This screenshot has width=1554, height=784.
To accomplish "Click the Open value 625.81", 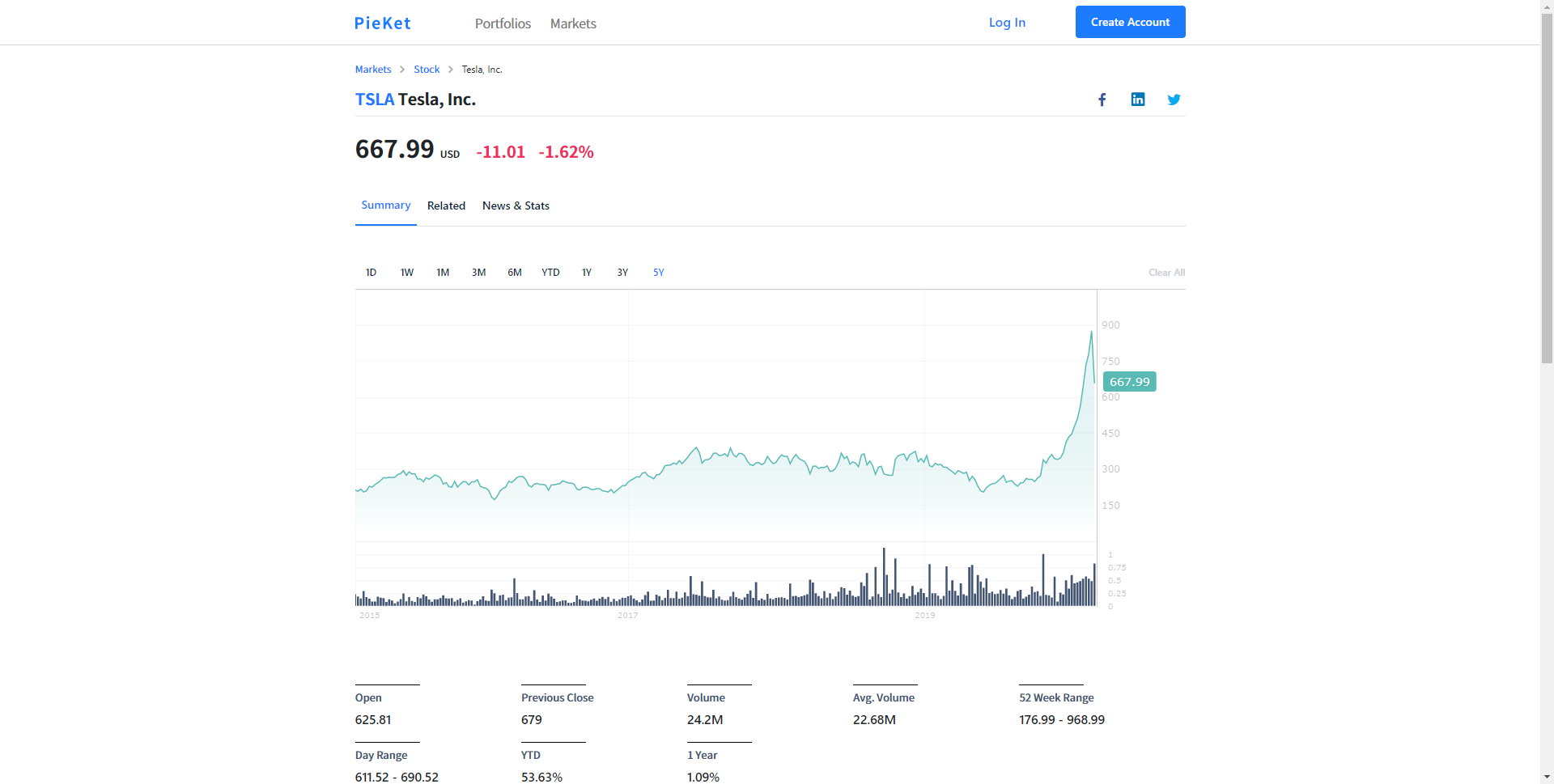I will click(373, 720).
